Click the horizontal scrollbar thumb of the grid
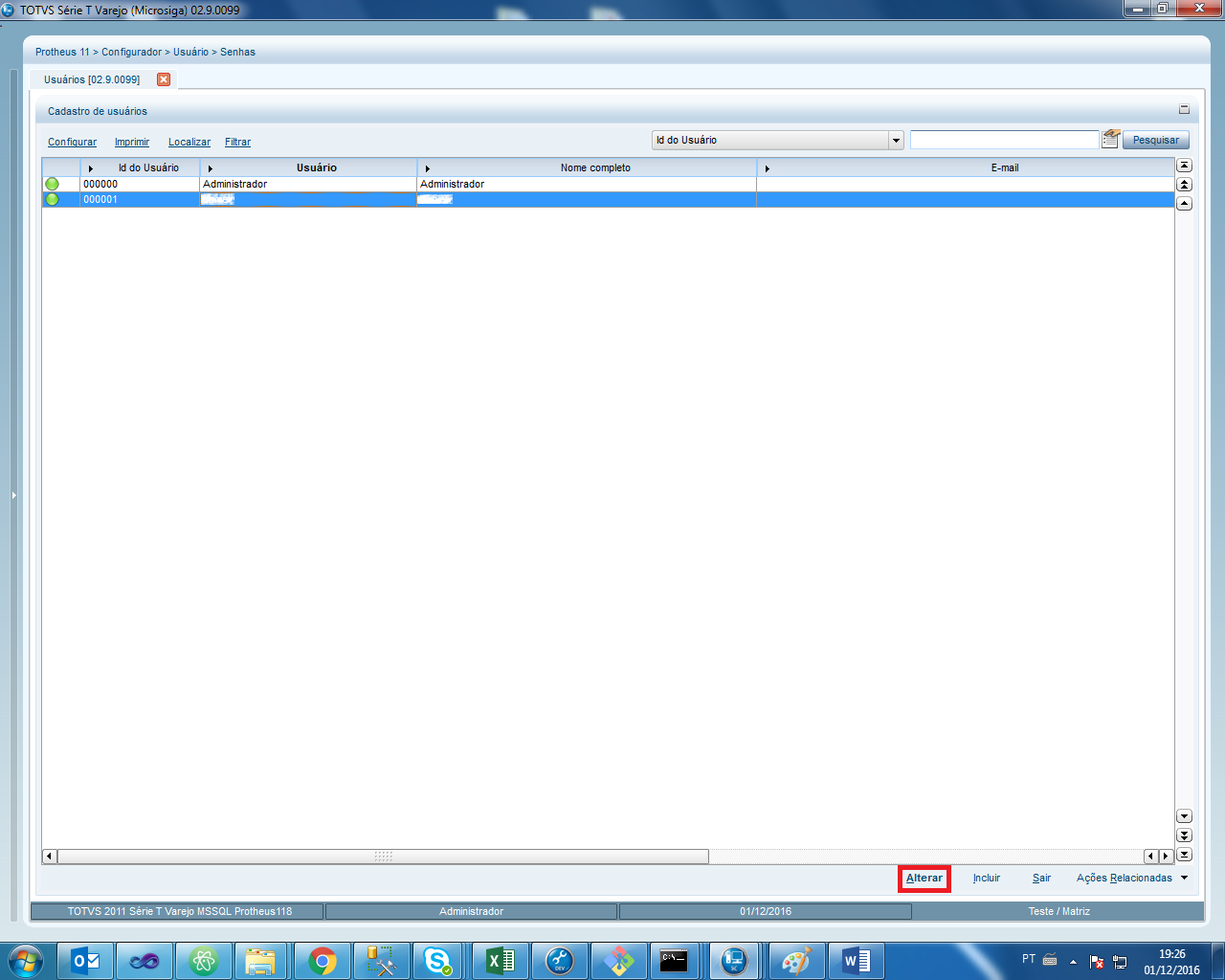This screenshot has width=1225, height=980. click(x=384, y=857)
